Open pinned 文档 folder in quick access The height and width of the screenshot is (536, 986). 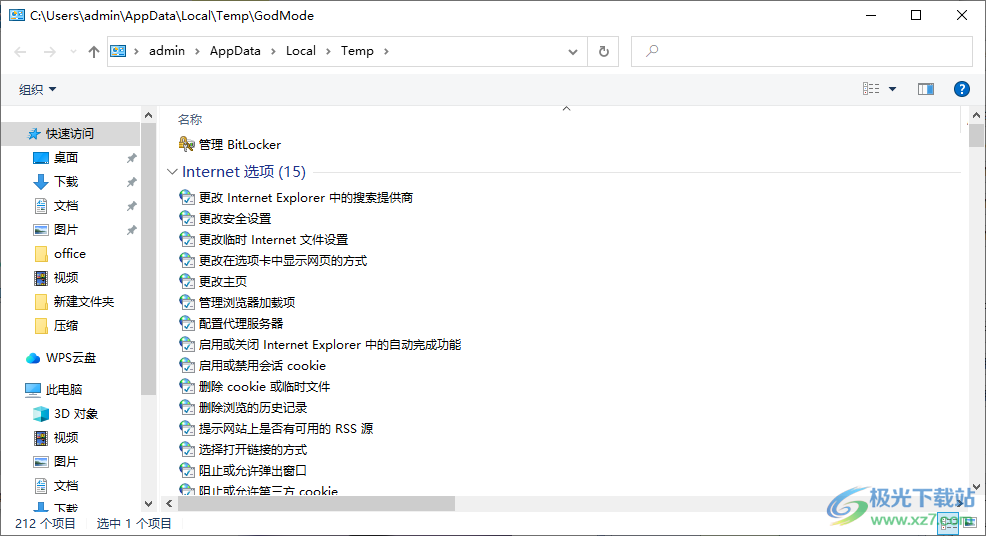[x=66, y=206]
